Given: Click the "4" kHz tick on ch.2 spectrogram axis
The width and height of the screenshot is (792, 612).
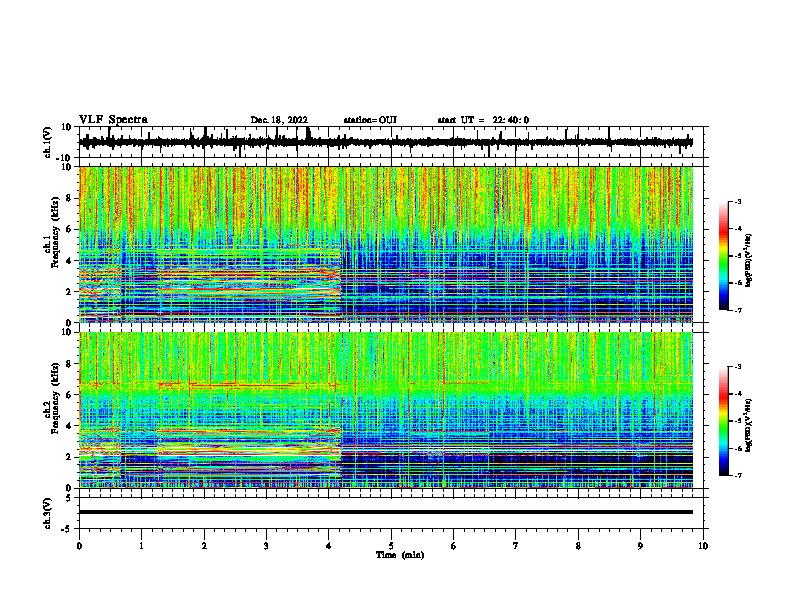Looking at the screenshot, I should click(x=70, y=426).
